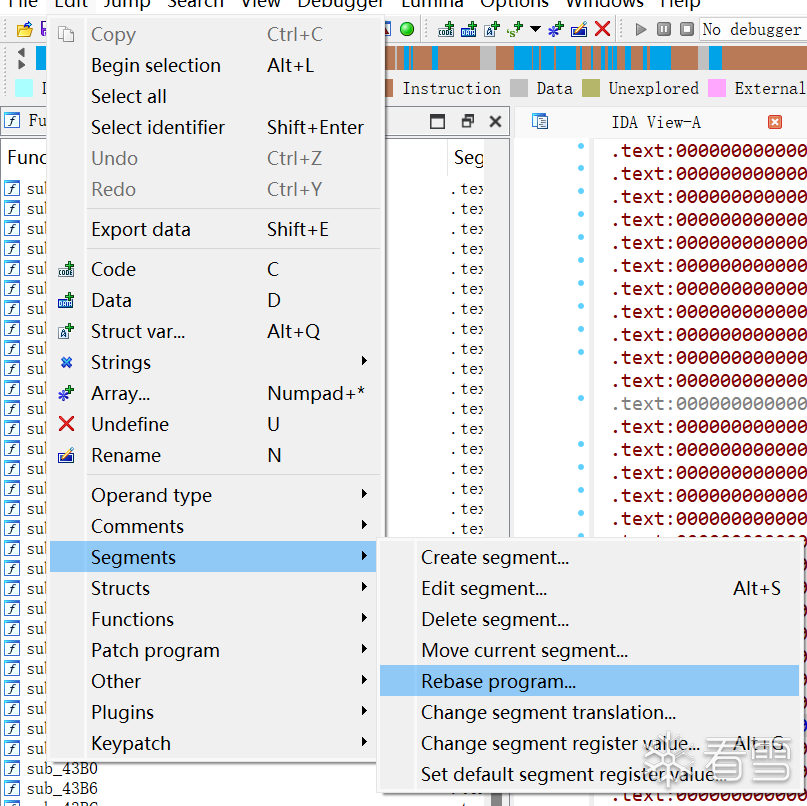807x806 pixels.
Task: Choose the Code entry in the Edit menu
Action: click(x=215, y=269)
